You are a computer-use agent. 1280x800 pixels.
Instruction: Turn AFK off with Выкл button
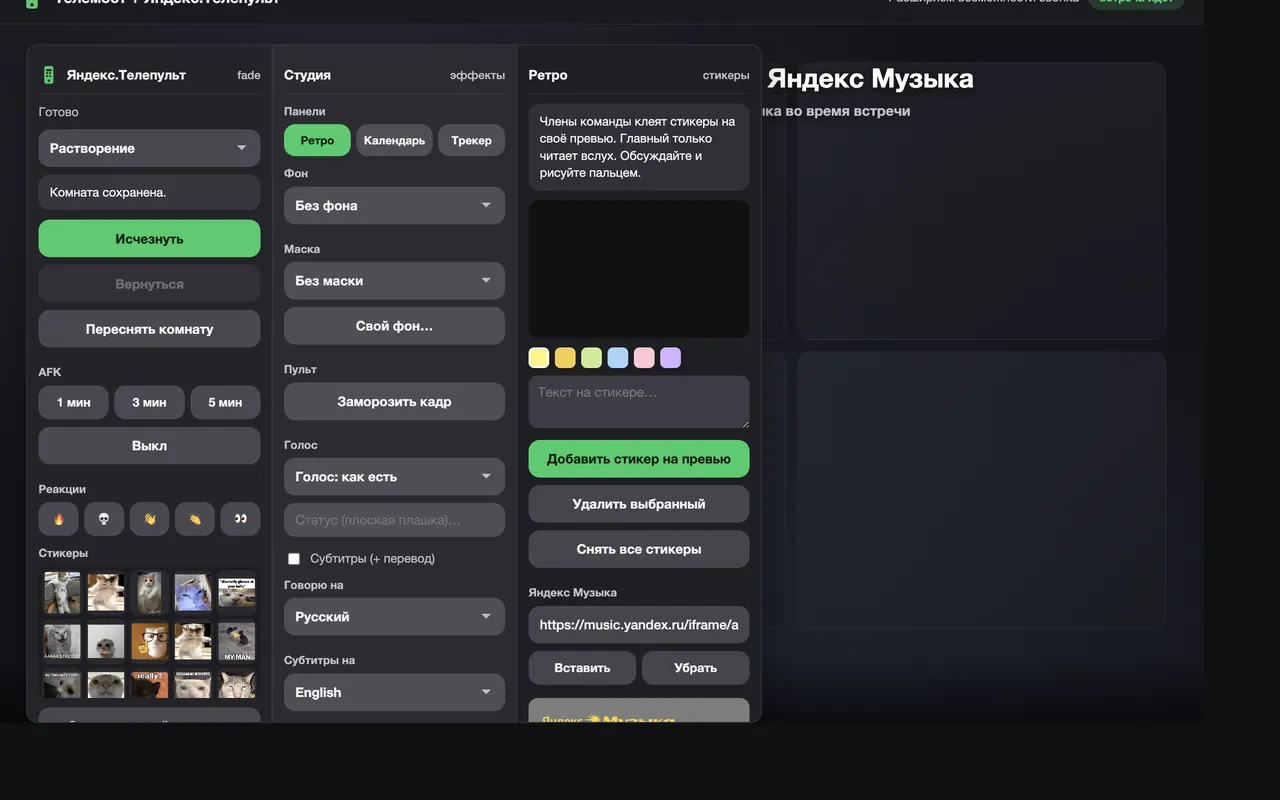click(x=149, y=446)
